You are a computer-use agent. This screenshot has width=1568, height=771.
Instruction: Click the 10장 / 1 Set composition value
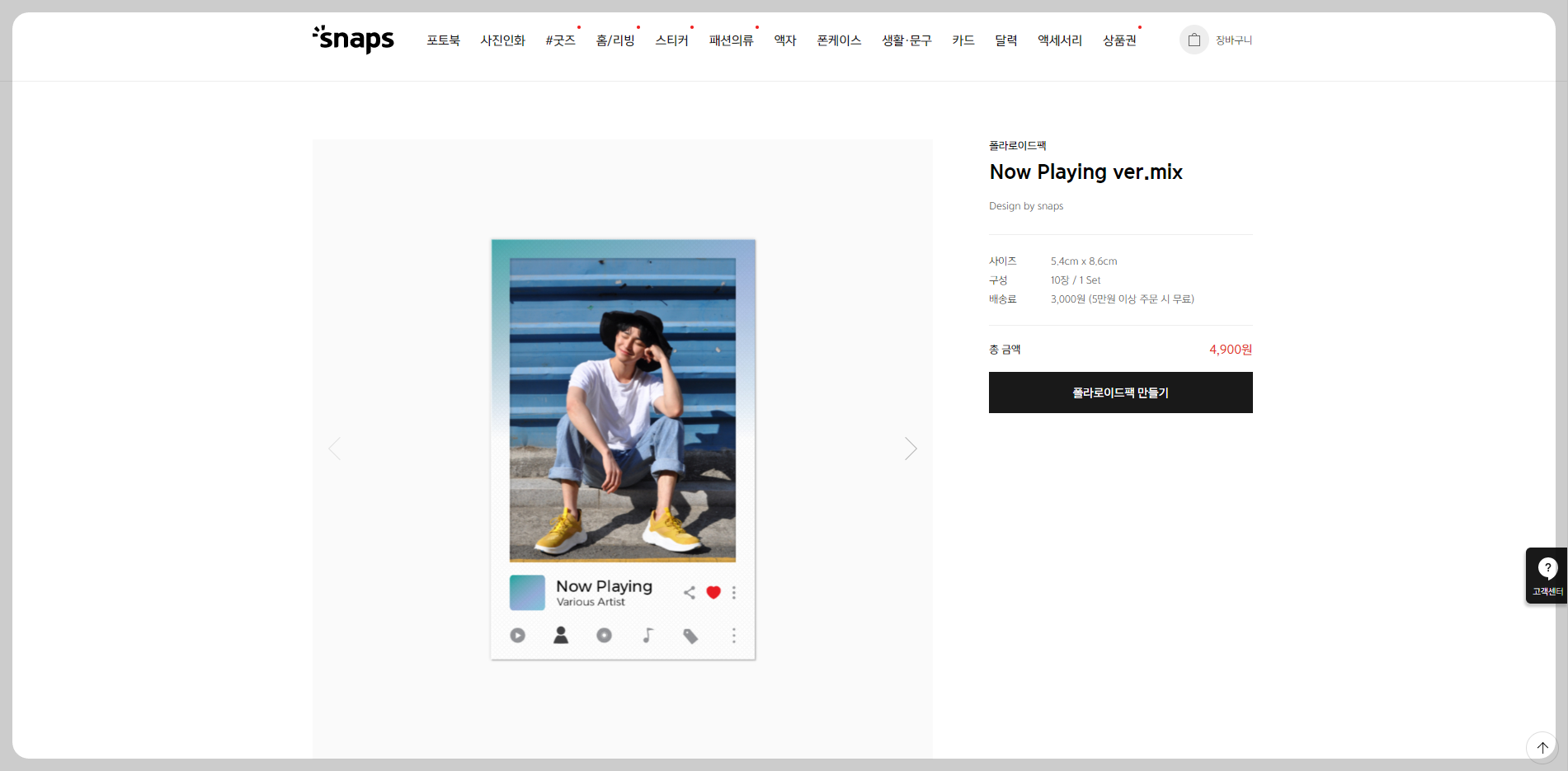[x=1076, y=280]
